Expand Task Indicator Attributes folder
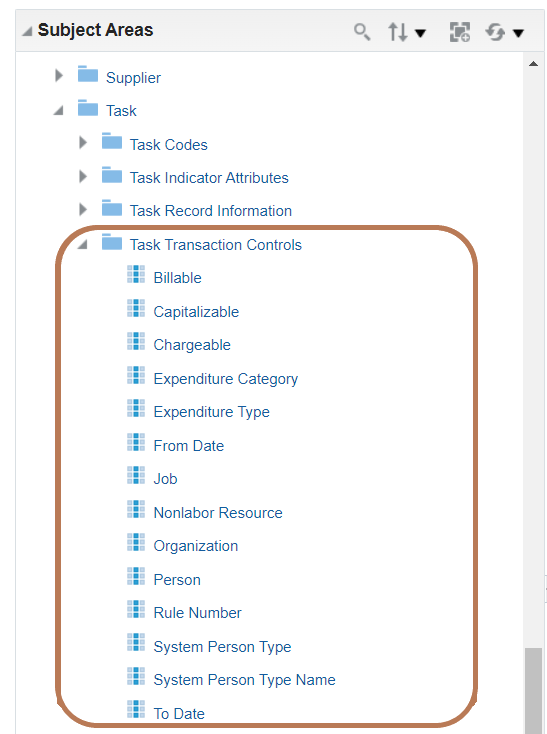The width and height of the screenshot is (547, 734). point(83,176)
